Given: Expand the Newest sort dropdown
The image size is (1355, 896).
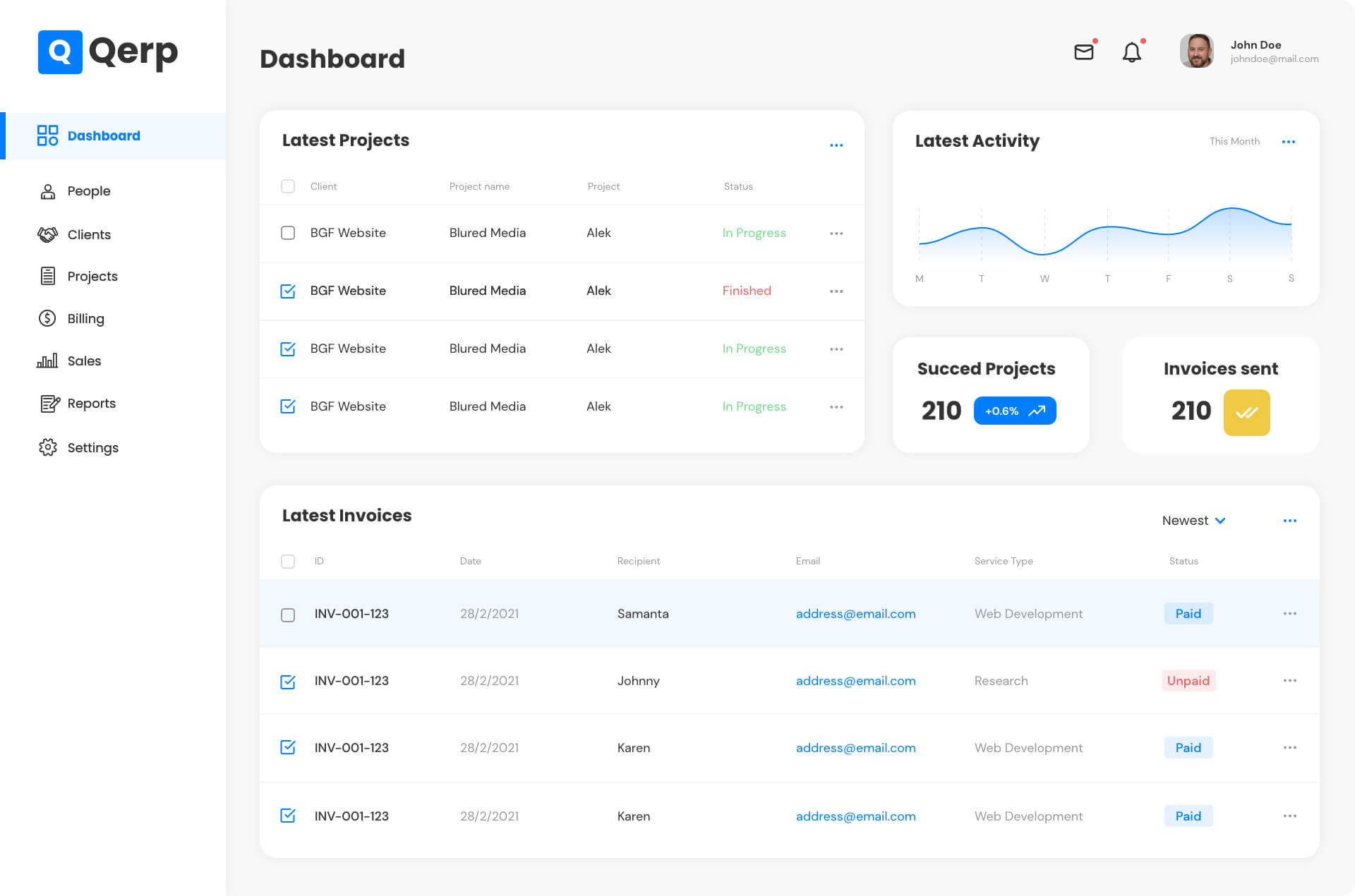Looking at the screenshot, I should click(1193, 521).
